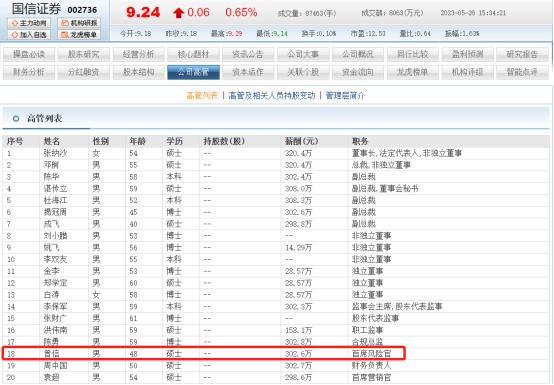Open the 机构研报 button near stock name
Screen dimensions: 554x385
click(79, 23)
